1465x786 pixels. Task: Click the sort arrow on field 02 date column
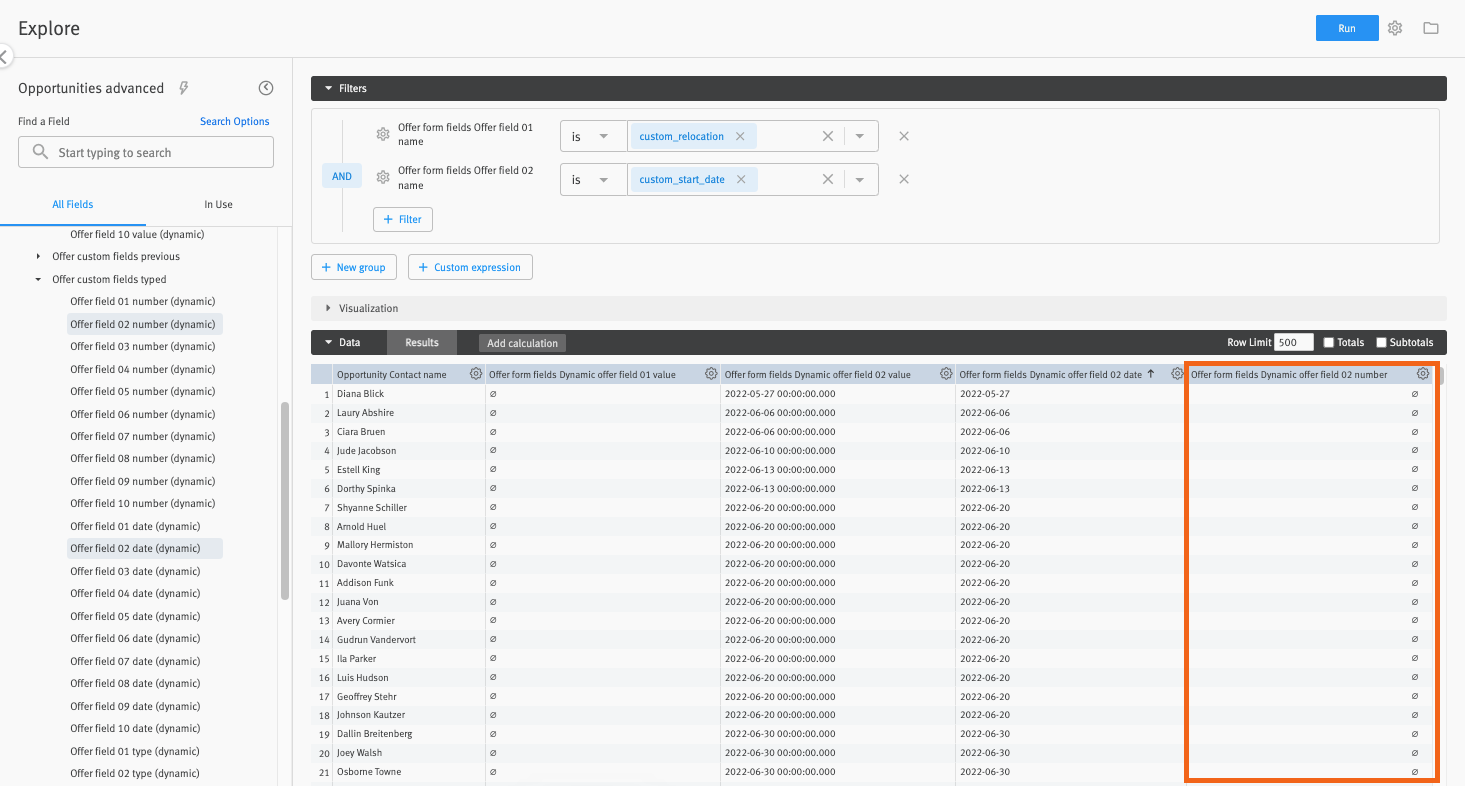click(x=1151, y=374)
